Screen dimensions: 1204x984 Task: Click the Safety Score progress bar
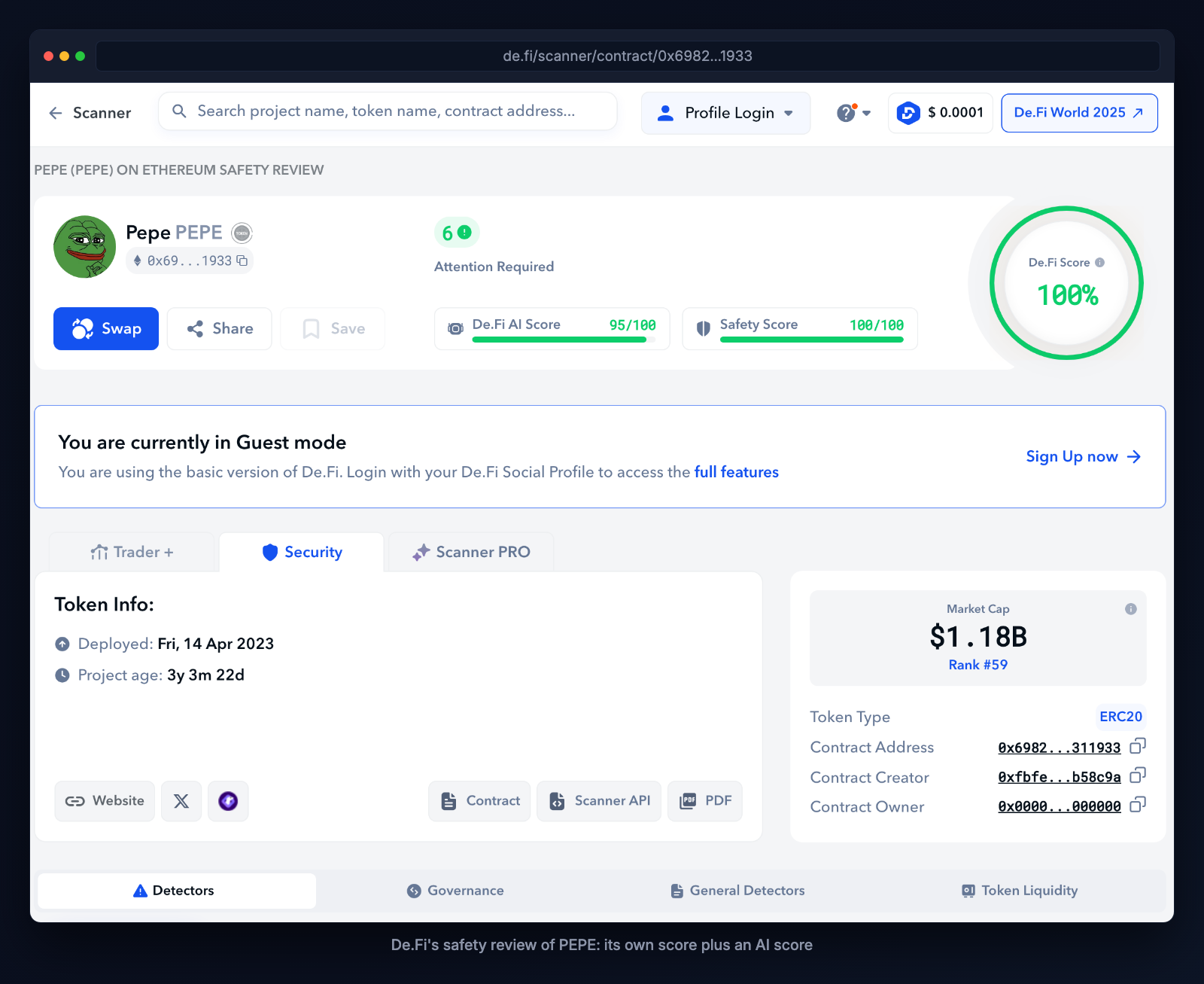pyautogui.click(x=812, y=340)
